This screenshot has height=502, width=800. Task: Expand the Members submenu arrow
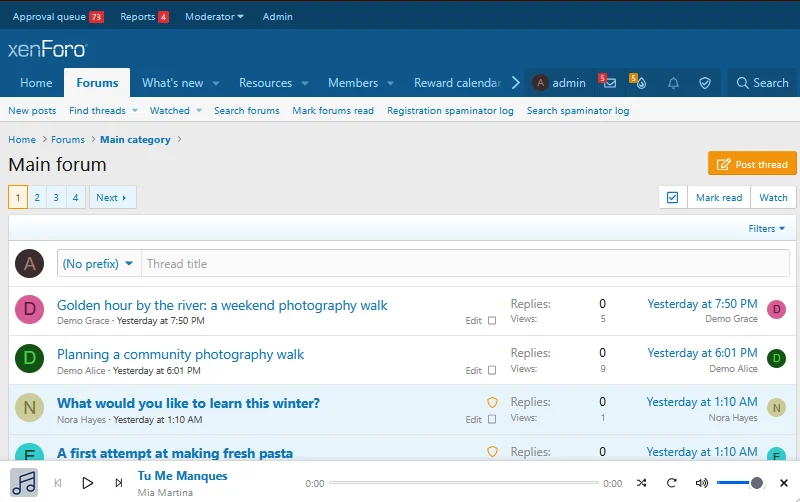coord(390,83)
